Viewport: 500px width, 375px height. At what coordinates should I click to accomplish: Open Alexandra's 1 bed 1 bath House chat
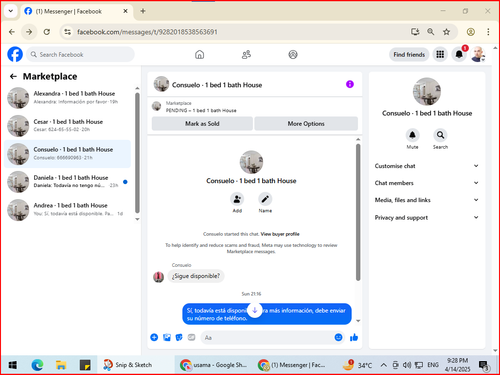pos(68,98)
